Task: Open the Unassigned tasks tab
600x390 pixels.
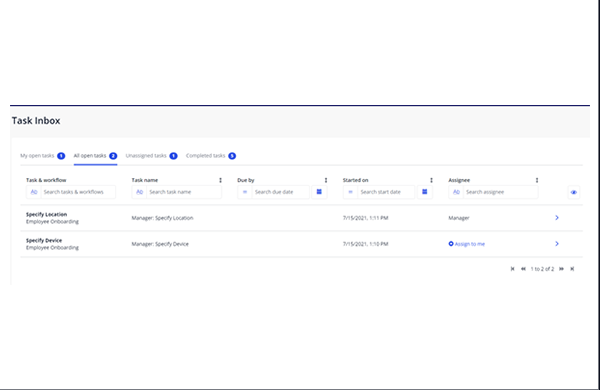Action: click(152, 156)
